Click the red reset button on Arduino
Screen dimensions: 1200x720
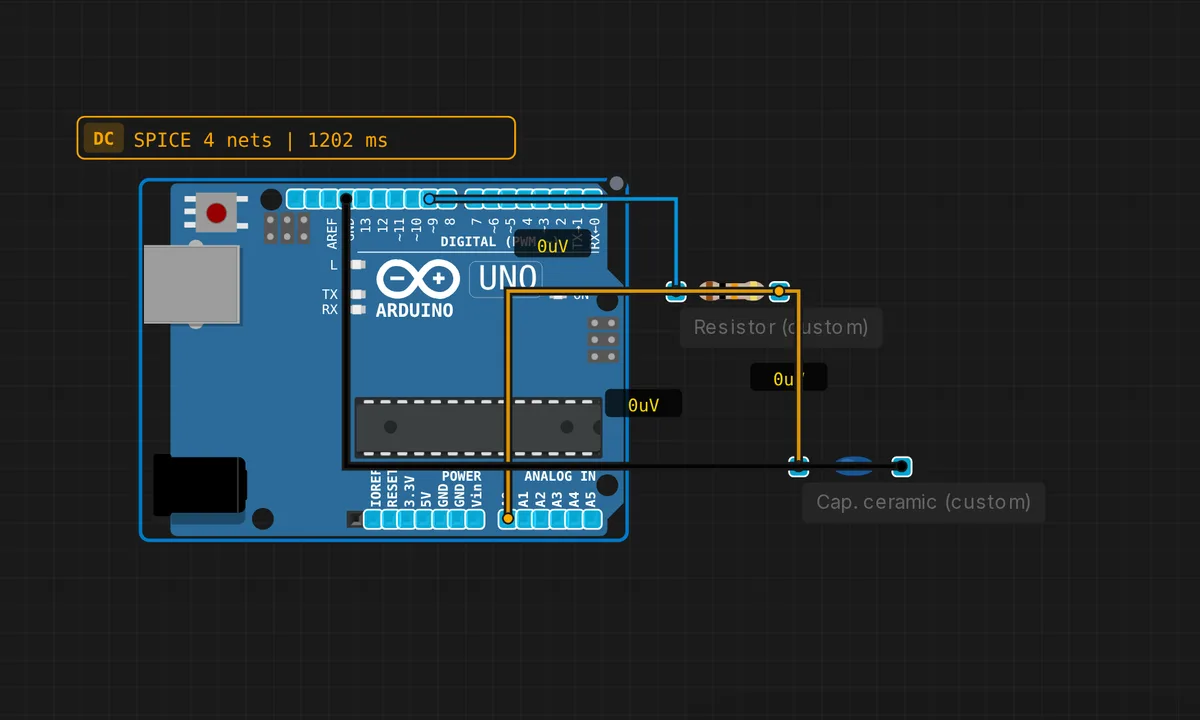pyautogui.click(x=216, y=212)
